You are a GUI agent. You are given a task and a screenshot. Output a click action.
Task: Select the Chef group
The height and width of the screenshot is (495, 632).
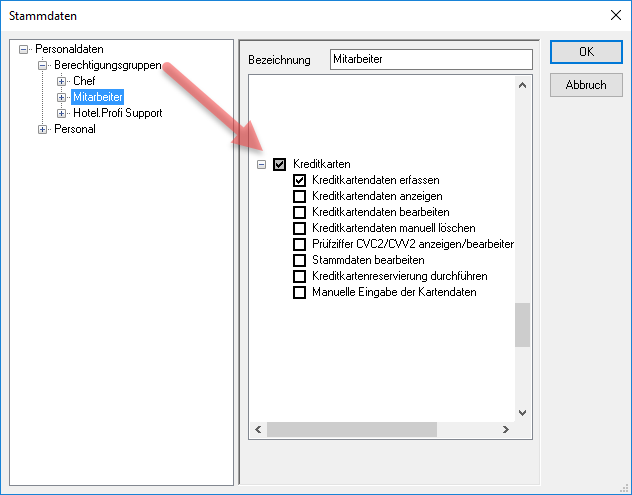[x=84, y=81]
